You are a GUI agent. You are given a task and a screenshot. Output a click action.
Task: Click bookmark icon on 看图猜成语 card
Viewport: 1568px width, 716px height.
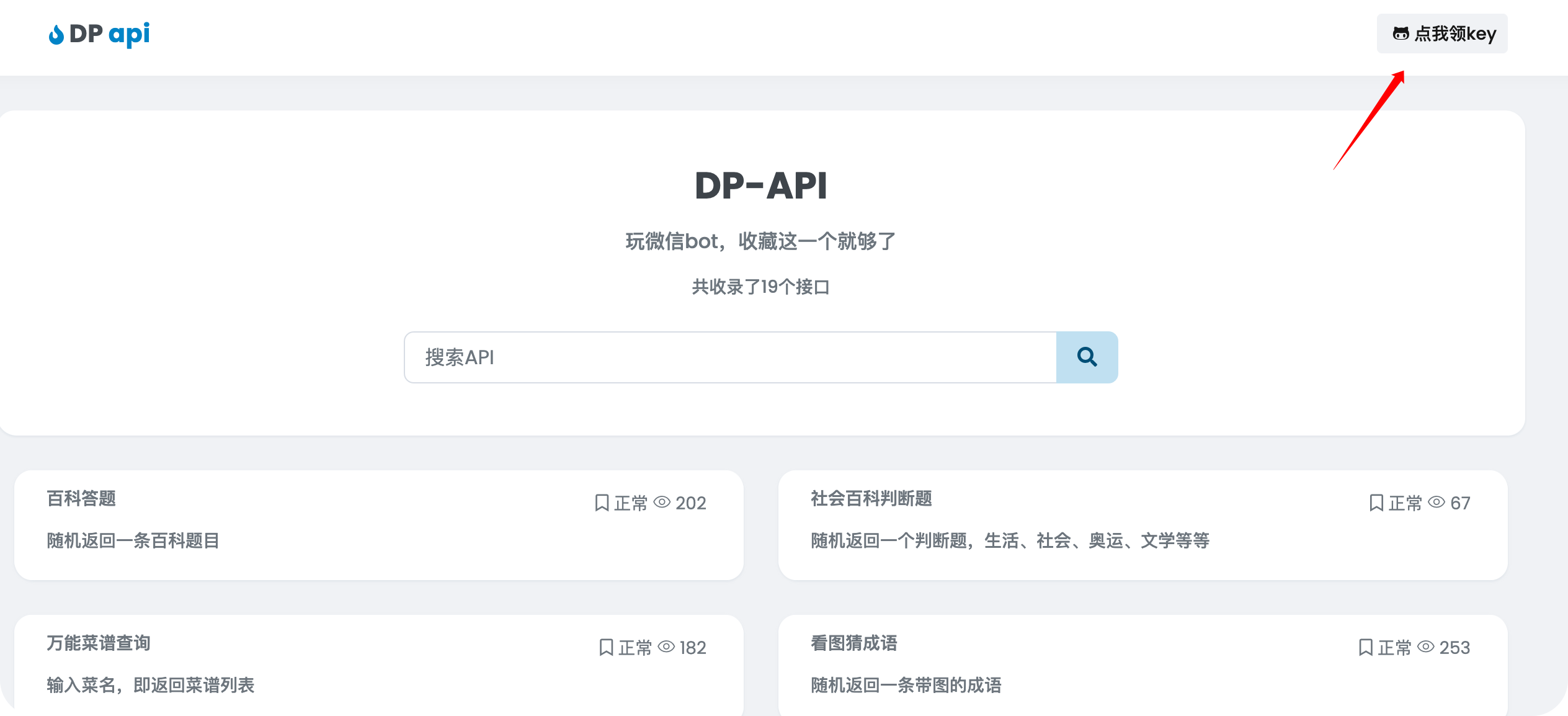click(1365, 647)
